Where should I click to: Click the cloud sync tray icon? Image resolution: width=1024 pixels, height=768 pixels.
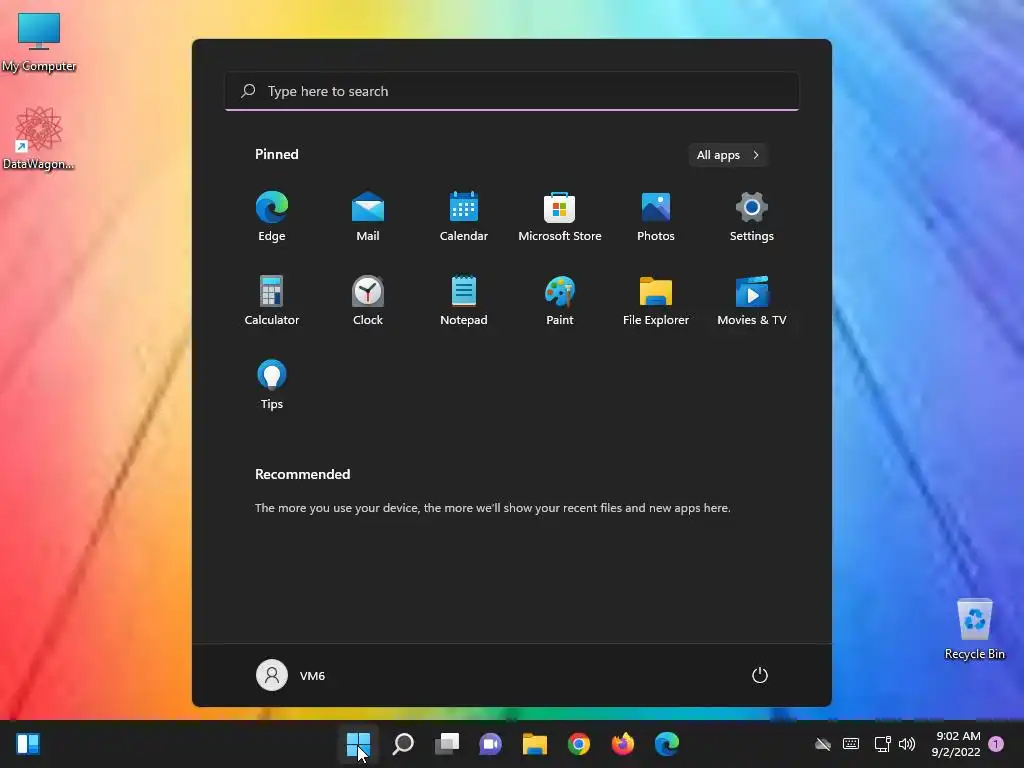pyautogui.click(x=823, y=744)
